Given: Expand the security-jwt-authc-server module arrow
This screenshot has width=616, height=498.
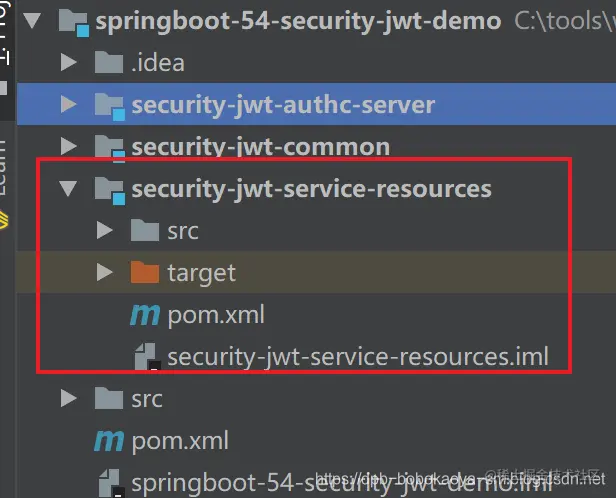Looking at the screenshot, I should (x=69, y=104).
